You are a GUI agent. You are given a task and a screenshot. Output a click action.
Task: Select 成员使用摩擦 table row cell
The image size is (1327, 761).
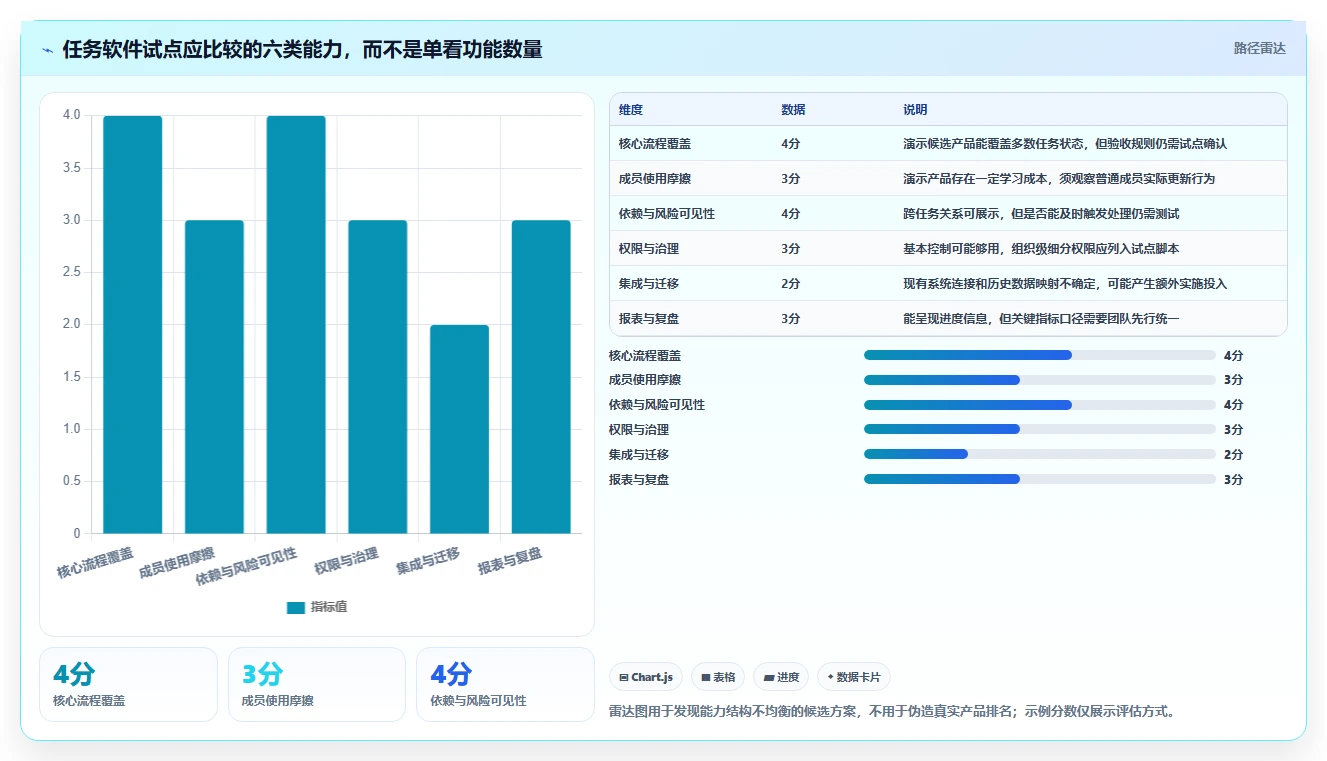click(x=655, y=179)
